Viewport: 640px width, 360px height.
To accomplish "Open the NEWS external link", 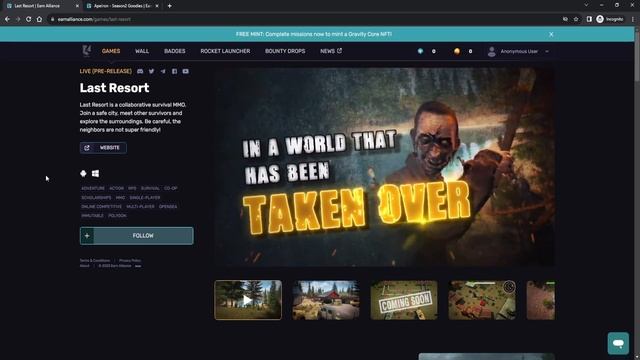I will pos(331,51).
